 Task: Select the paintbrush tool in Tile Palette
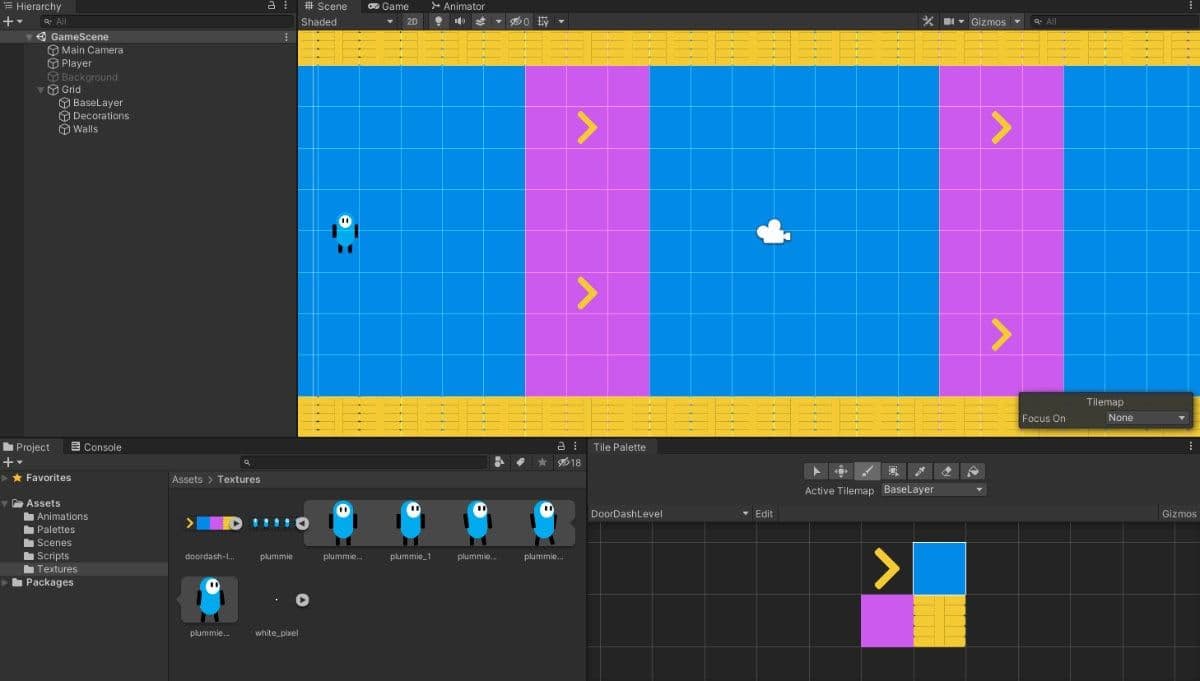tap(868, 471)
